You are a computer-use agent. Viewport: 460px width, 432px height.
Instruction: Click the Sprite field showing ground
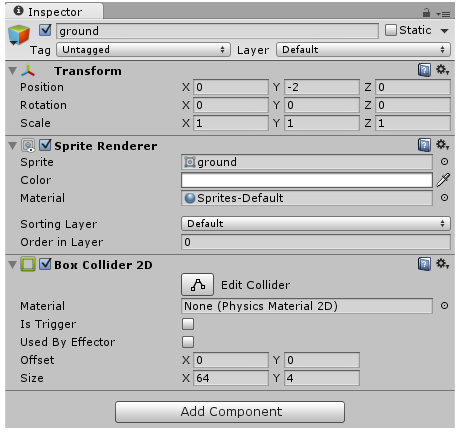click(307, 162)
